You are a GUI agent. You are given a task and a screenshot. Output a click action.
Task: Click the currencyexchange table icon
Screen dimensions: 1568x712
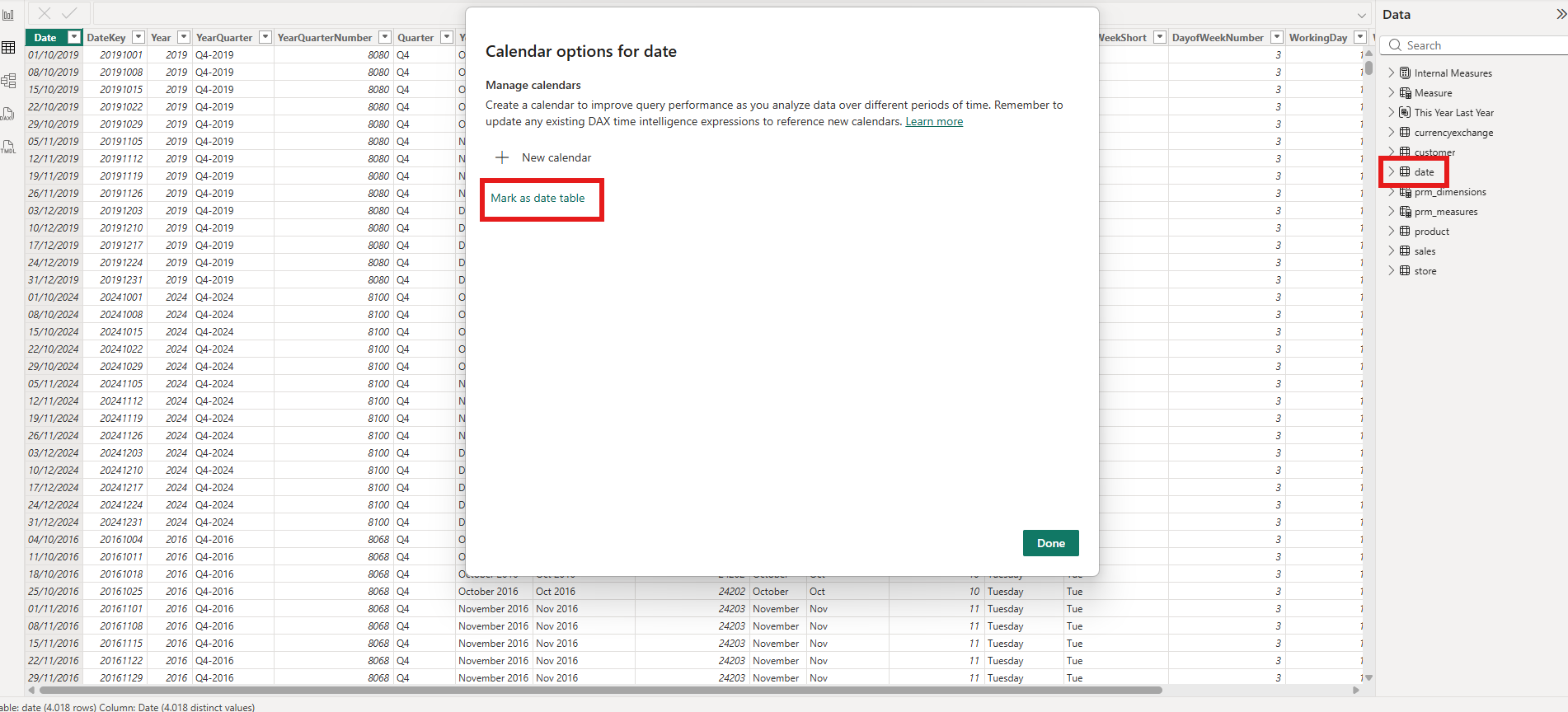(x=1405, y=133)
